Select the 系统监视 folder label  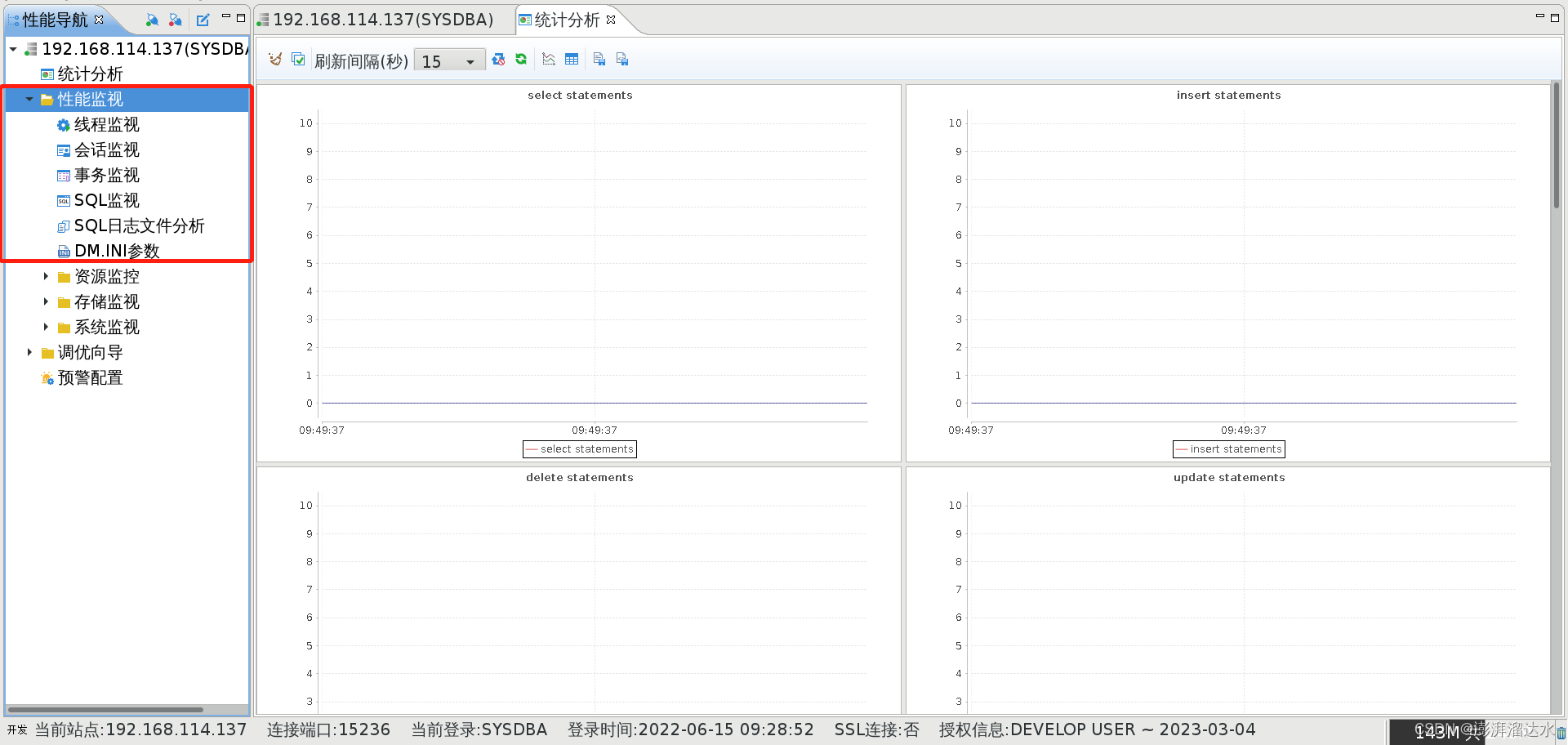[106, 327]
